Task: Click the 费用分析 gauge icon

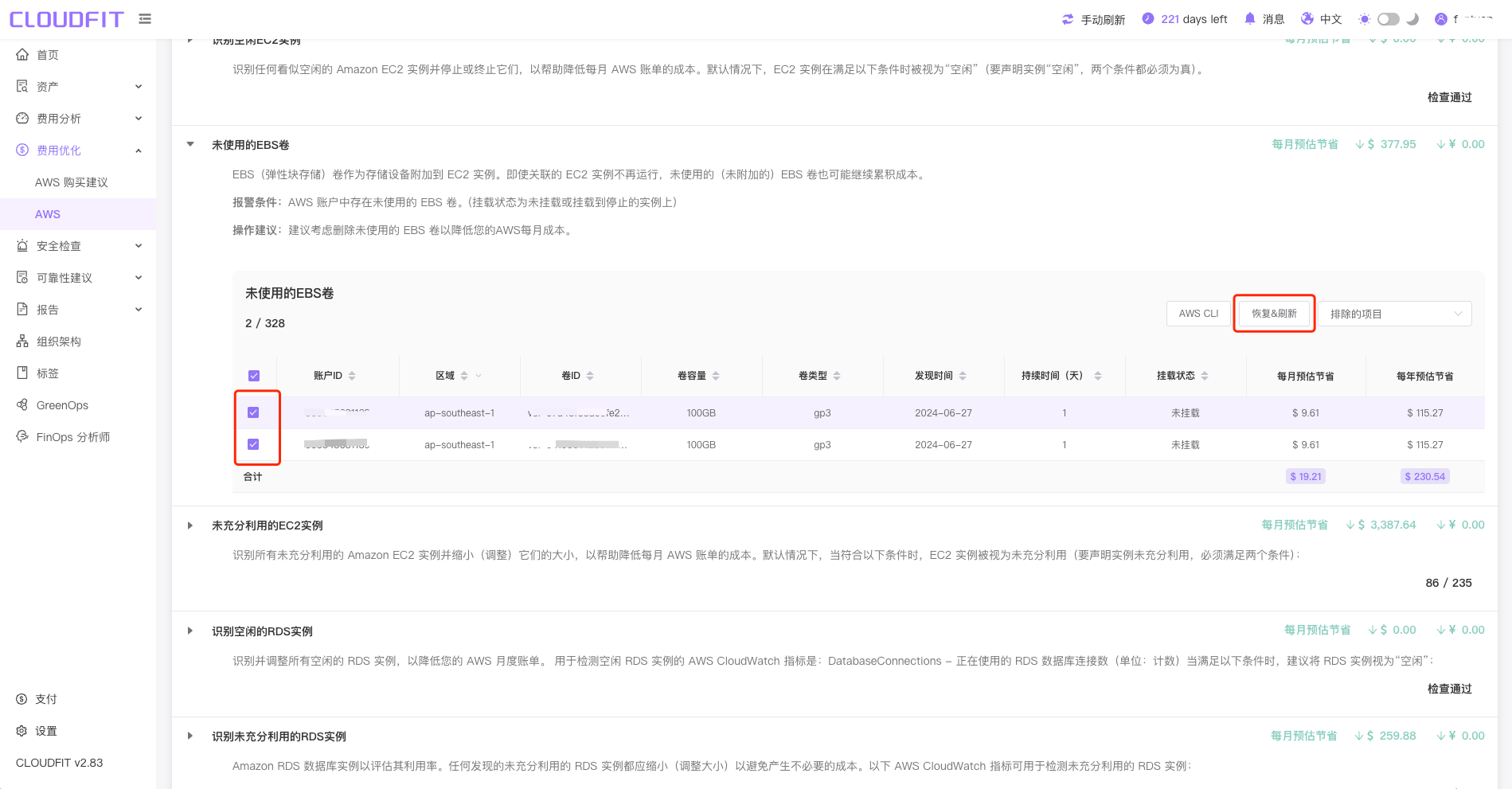Action: [x=22, y=118]
